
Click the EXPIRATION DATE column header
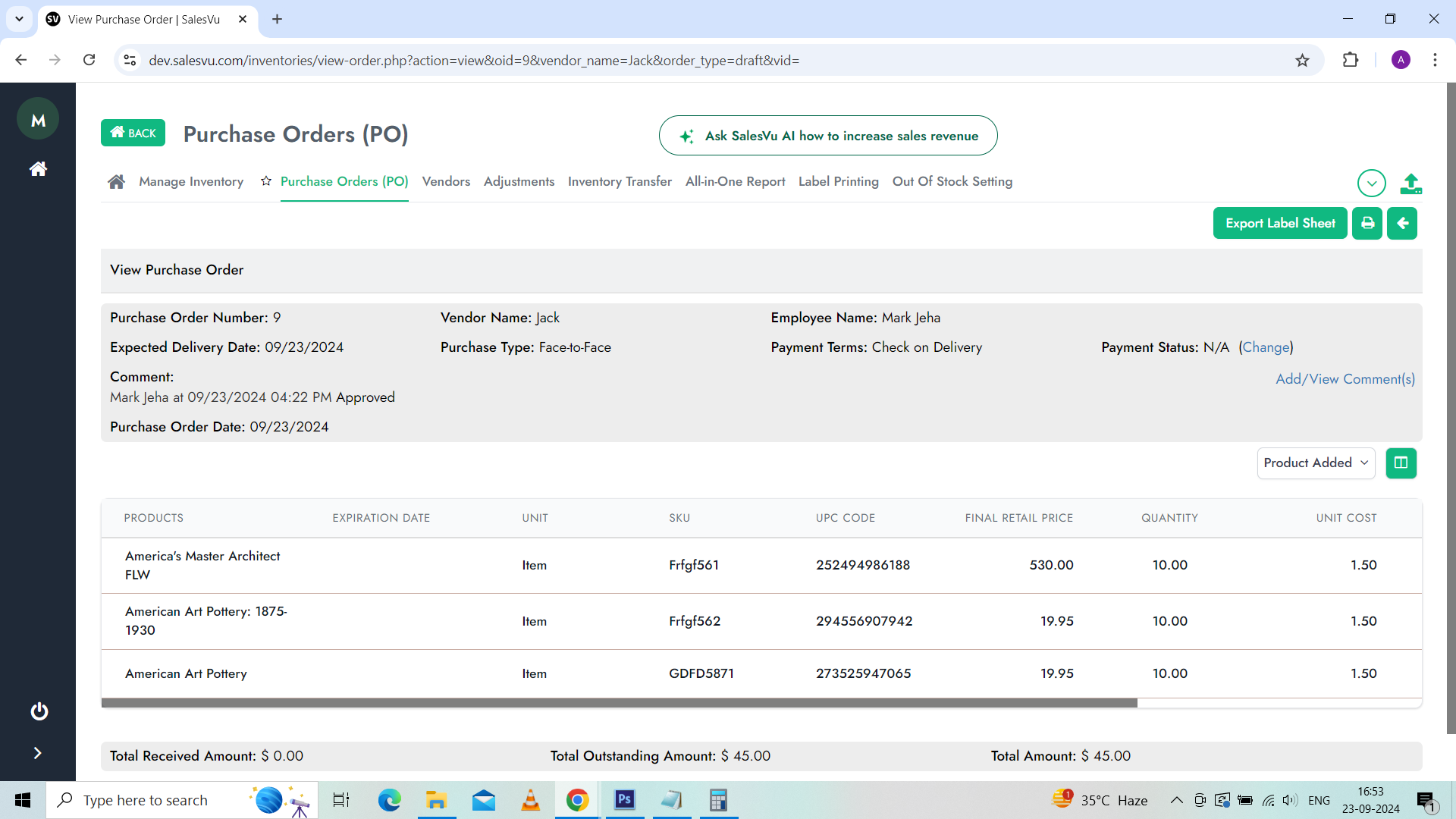(381, 518)
